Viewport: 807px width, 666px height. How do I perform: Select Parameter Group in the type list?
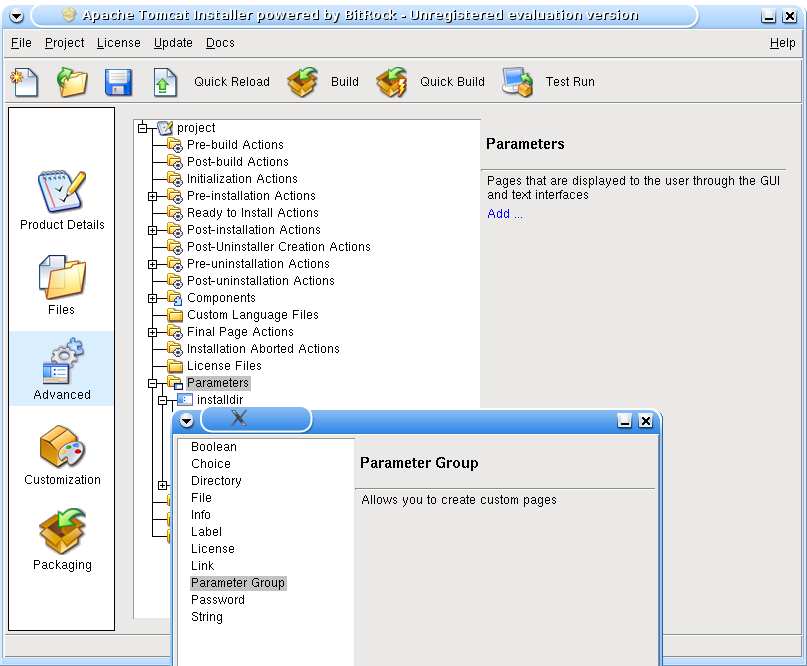(x=238, y=583)
